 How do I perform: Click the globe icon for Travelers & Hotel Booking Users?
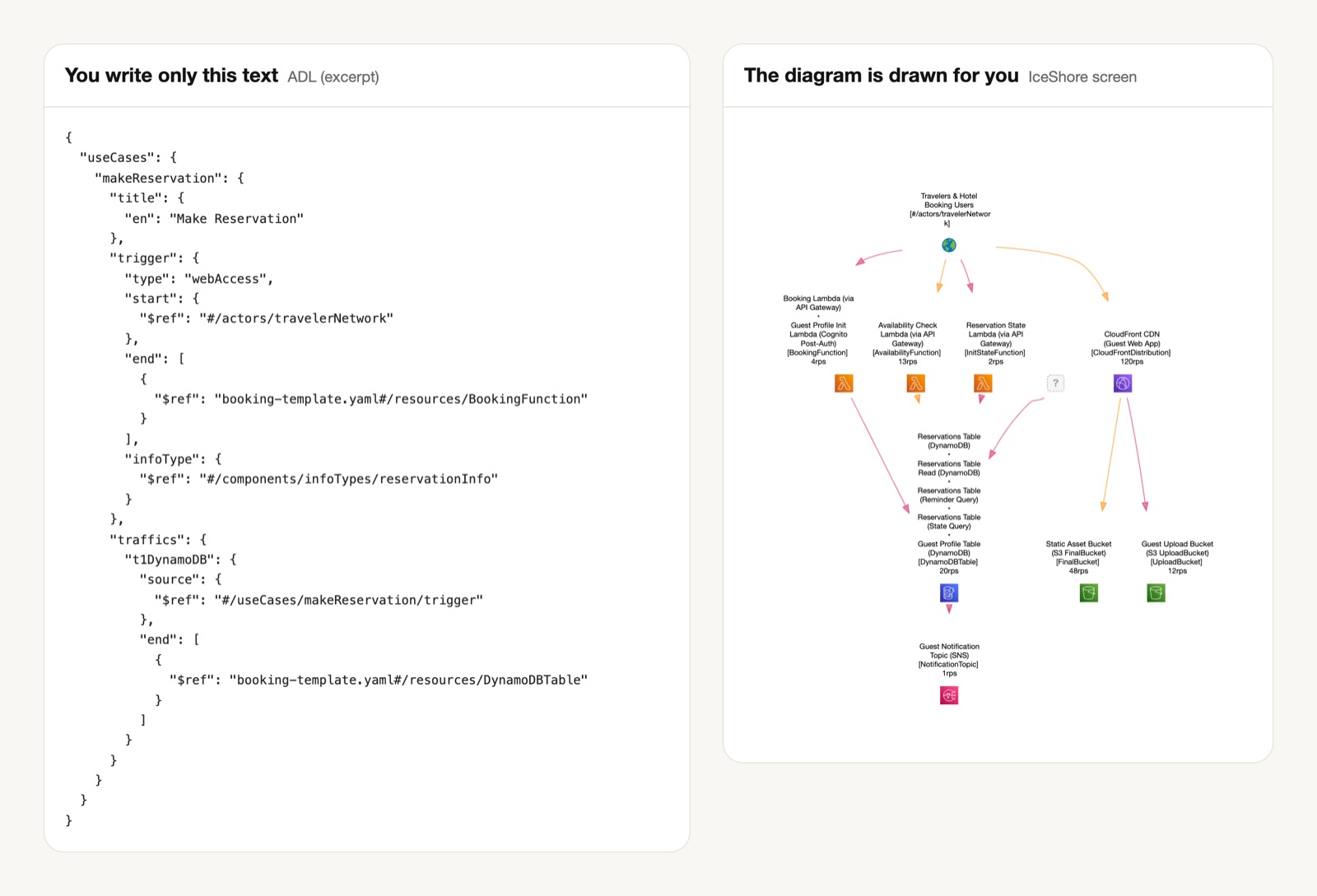click(949, 245)
